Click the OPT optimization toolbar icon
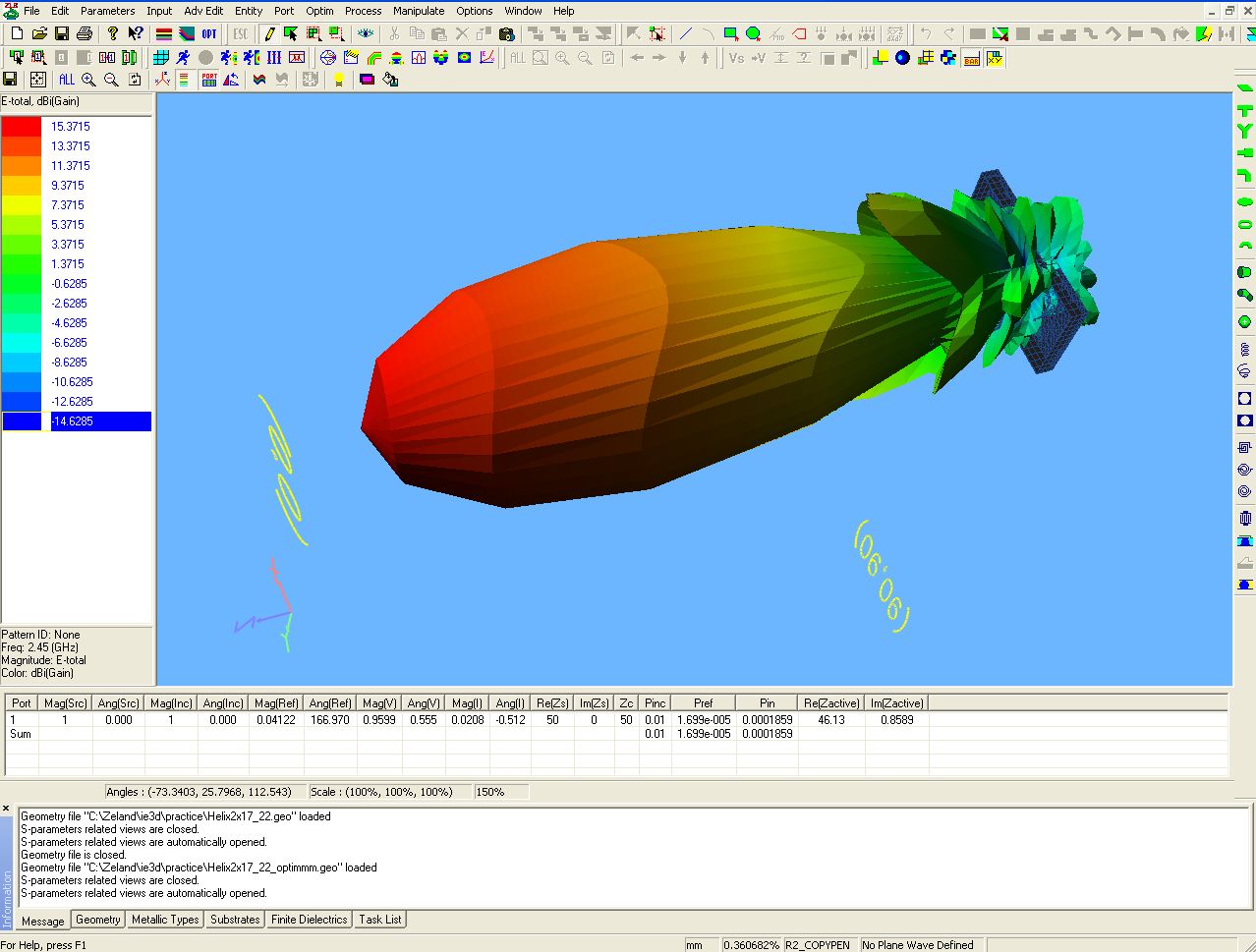The height and width of the screenshot is (952, 1256). (x=209, y=34)
